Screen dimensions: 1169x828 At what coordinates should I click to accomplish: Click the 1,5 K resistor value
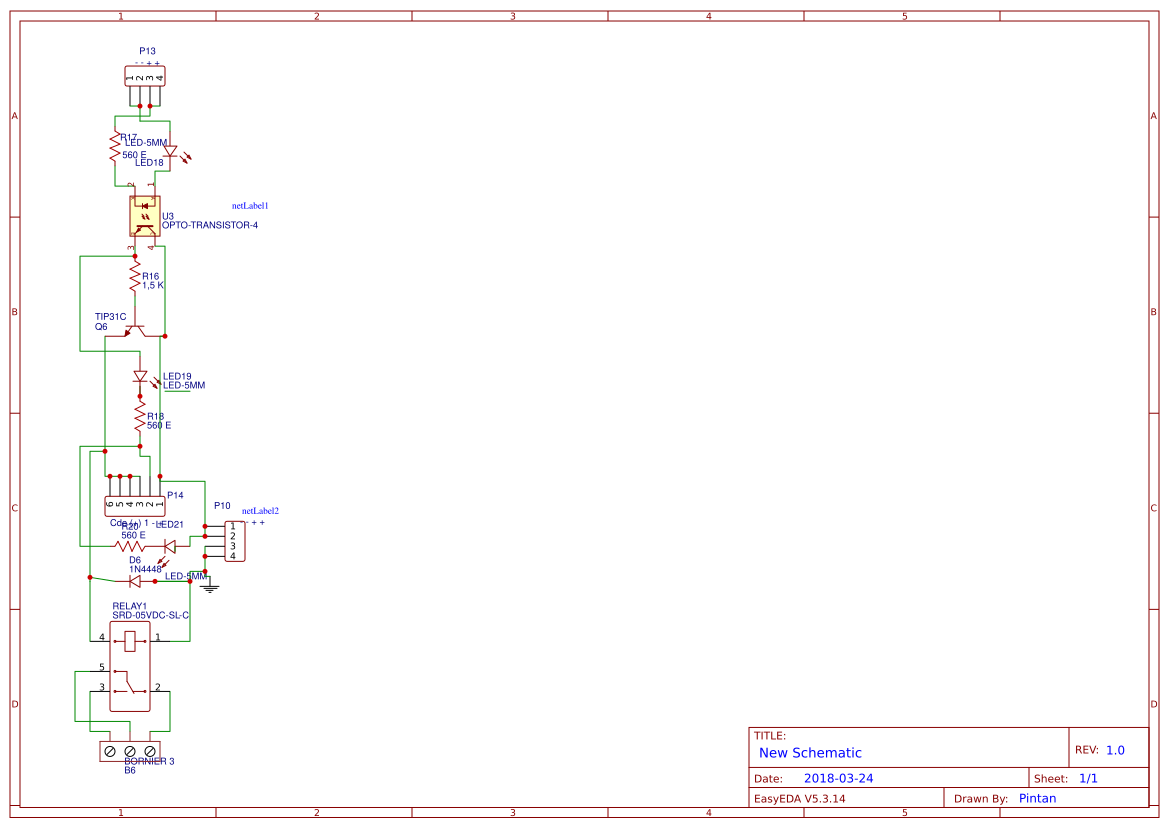(153, 285)
